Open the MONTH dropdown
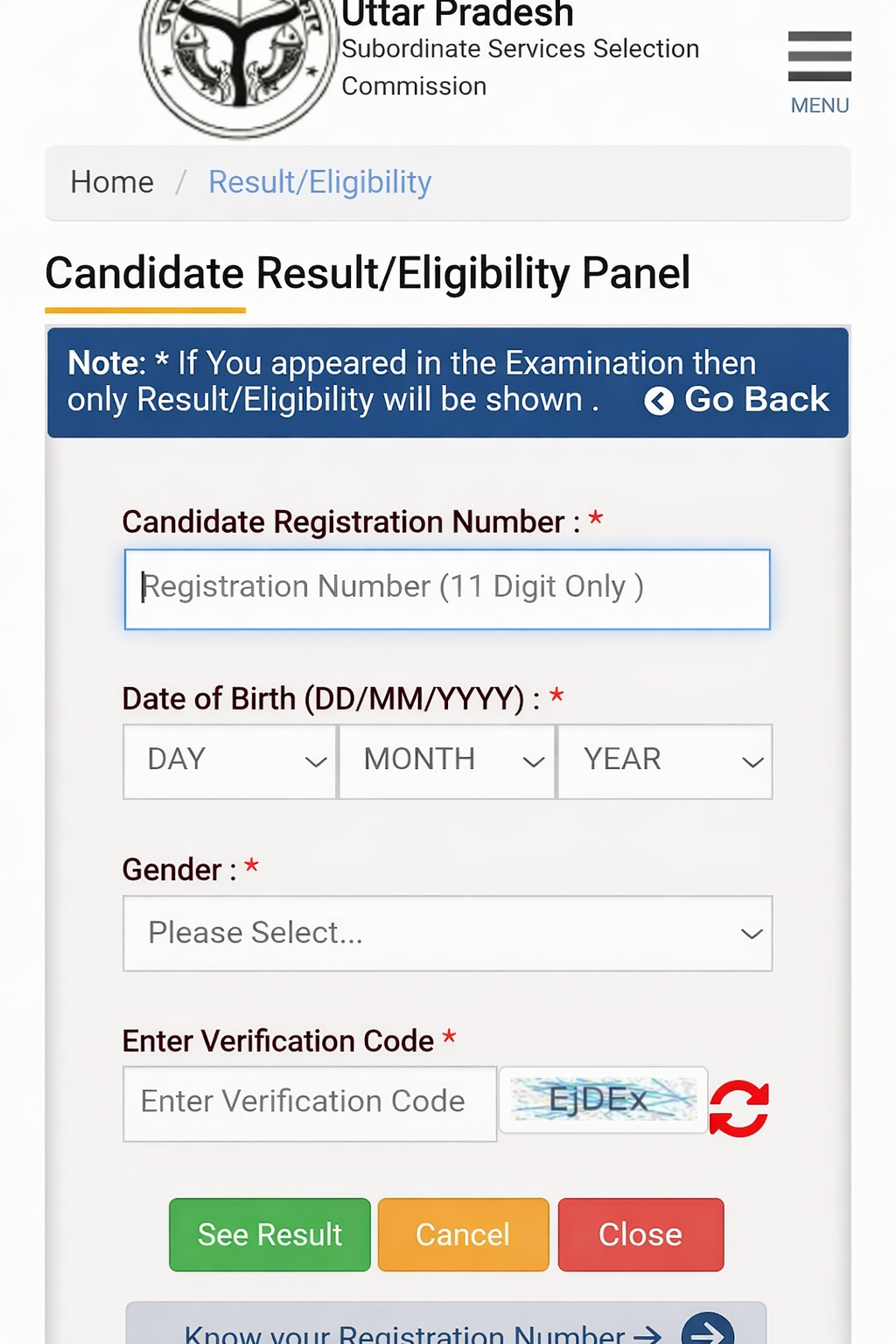The image size is (896, 1344). 446,760
